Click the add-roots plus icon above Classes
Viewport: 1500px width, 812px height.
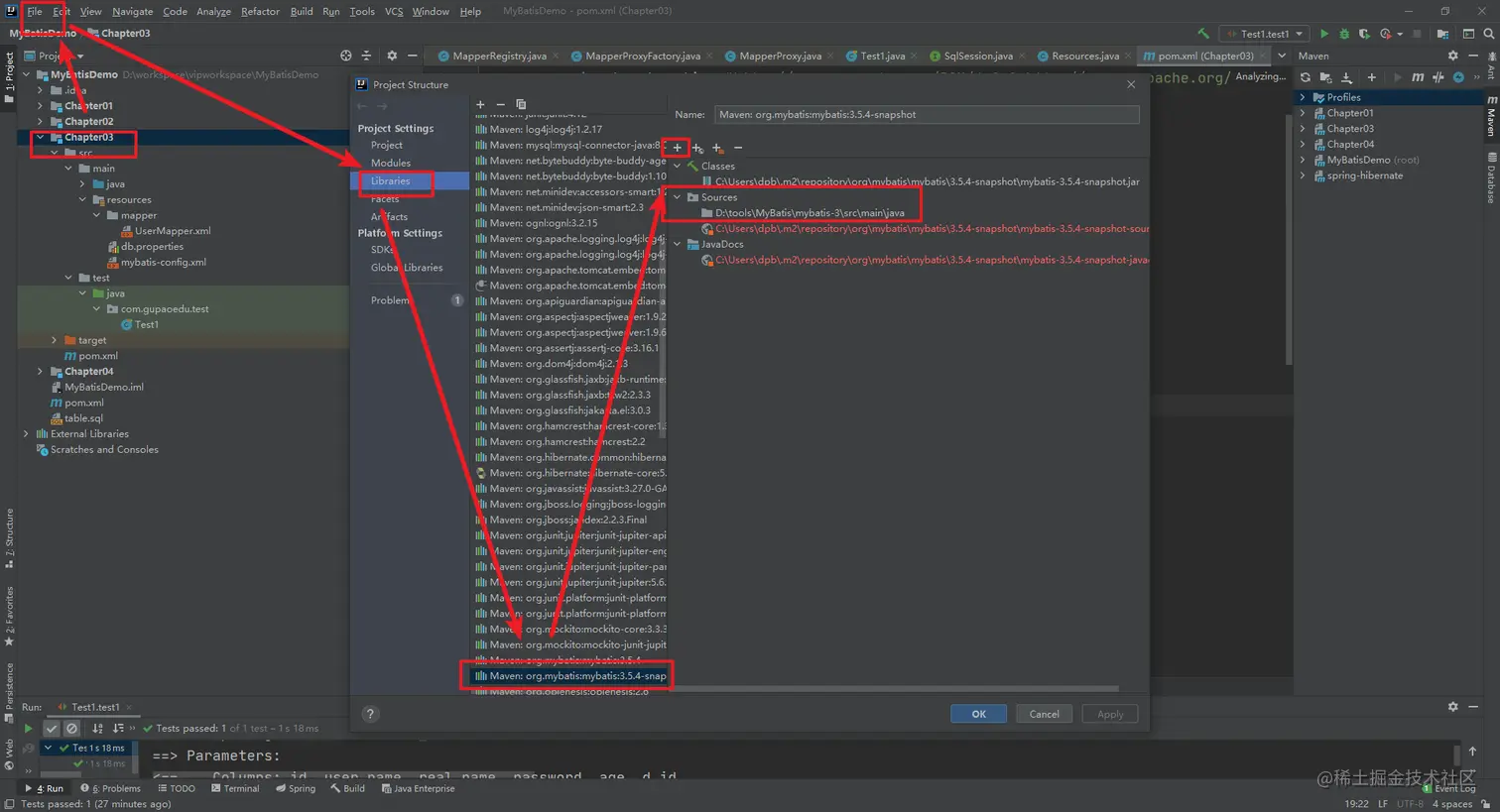coord(678,148)
